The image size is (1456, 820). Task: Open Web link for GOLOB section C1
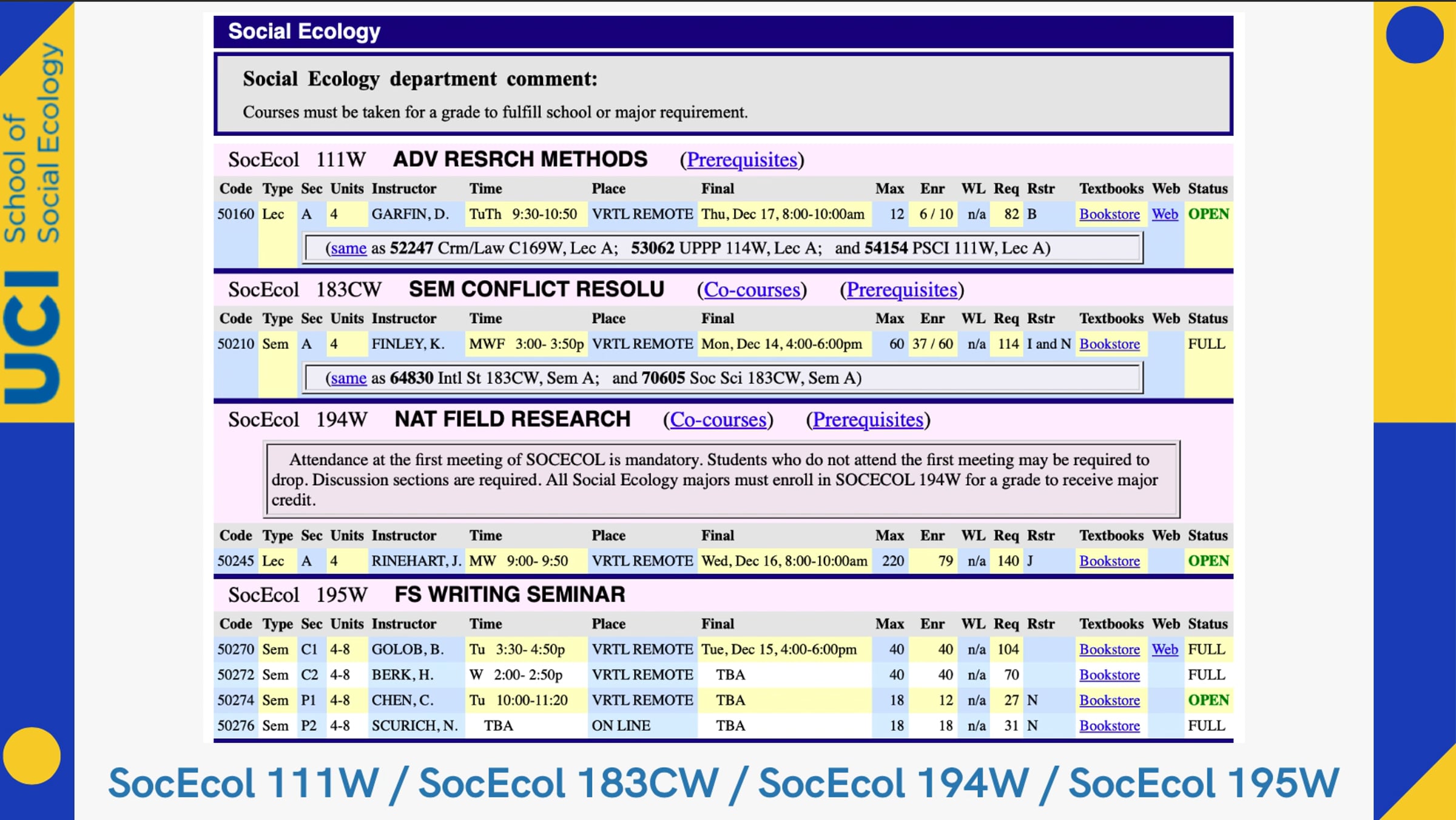pos(1165,650)
